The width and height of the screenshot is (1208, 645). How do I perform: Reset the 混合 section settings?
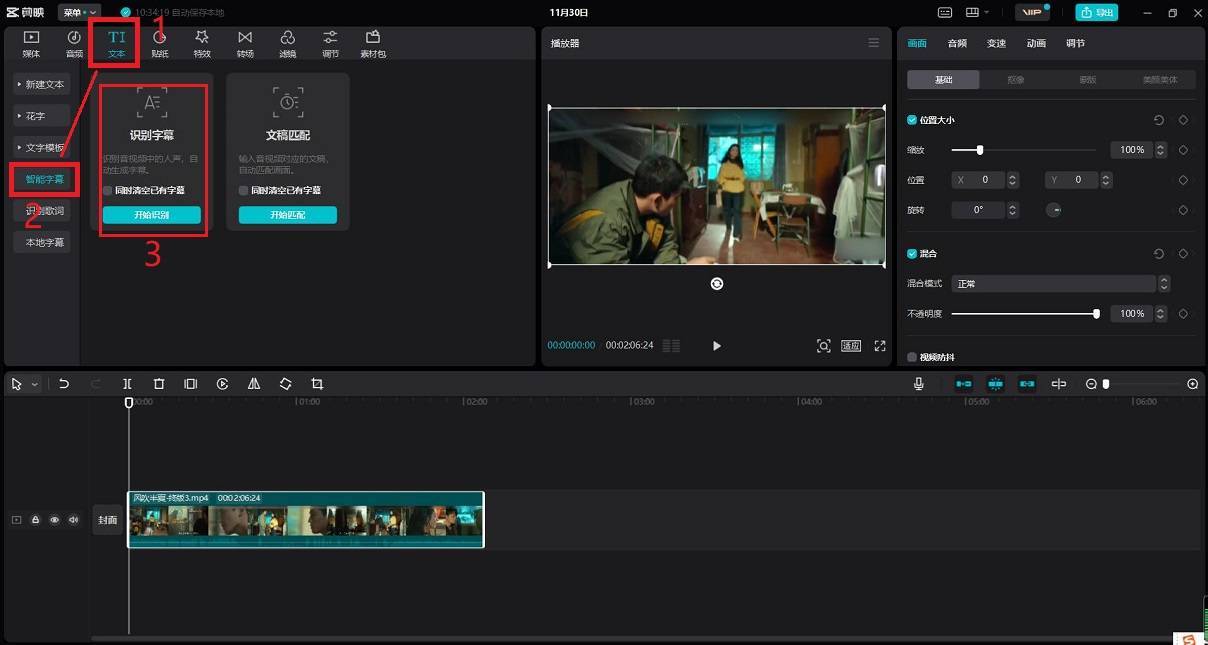1159,254
